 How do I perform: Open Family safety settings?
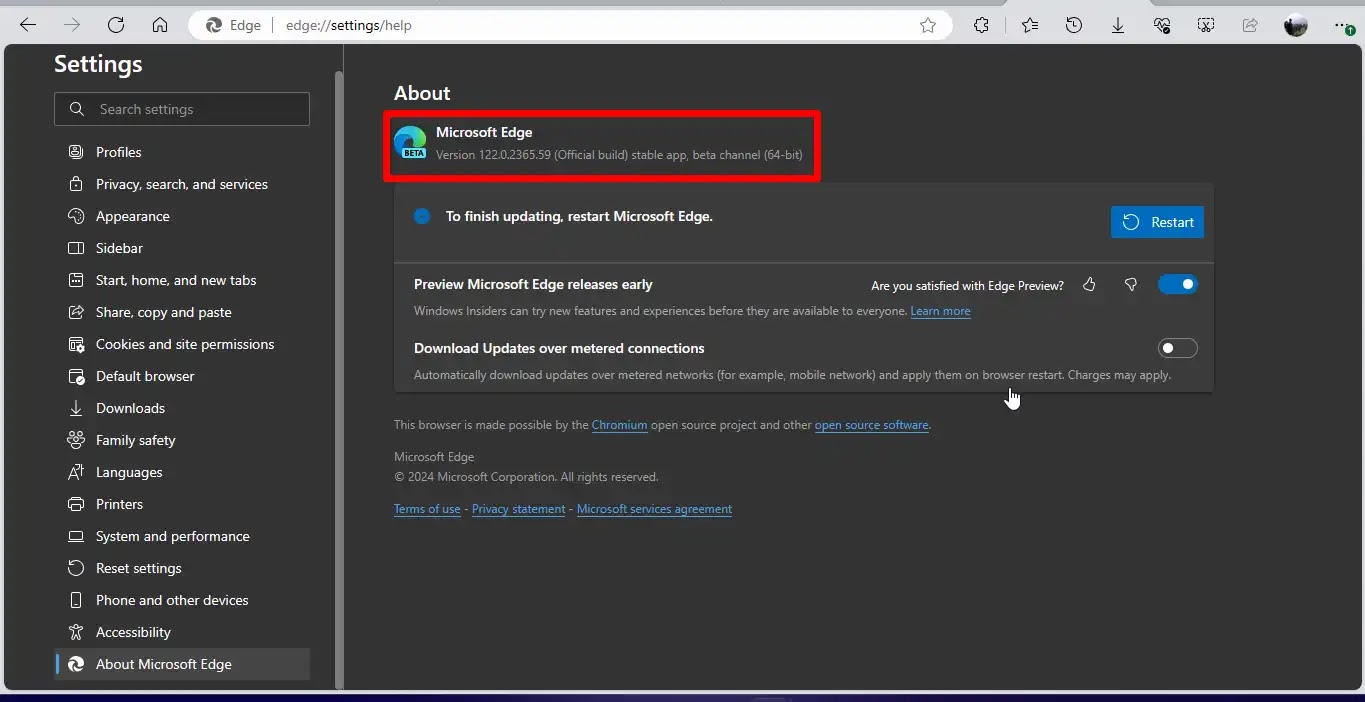click(x=182, y=440)
